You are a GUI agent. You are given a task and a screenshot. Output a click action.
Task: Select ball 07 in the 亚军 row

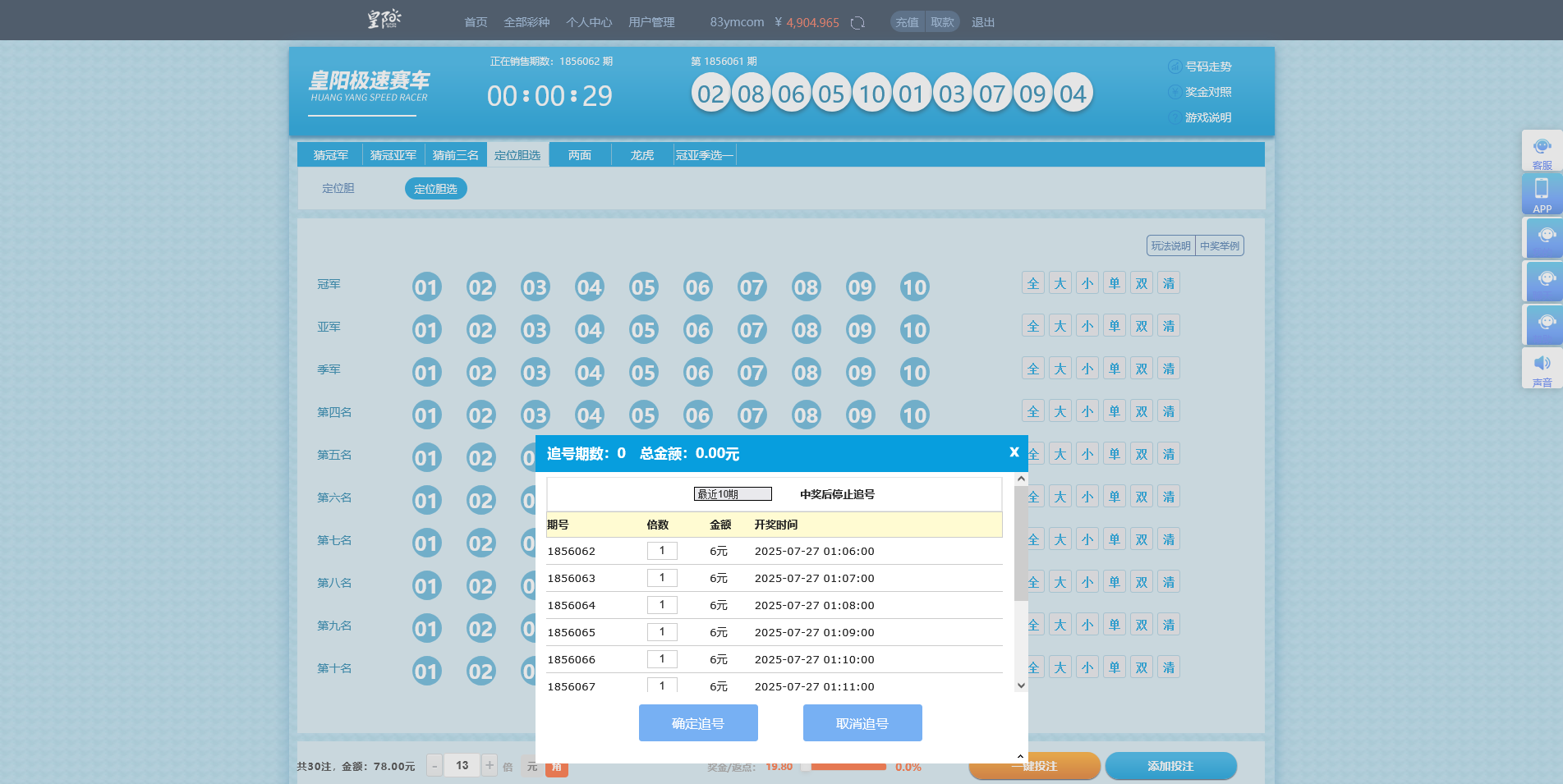coord(752,330)
